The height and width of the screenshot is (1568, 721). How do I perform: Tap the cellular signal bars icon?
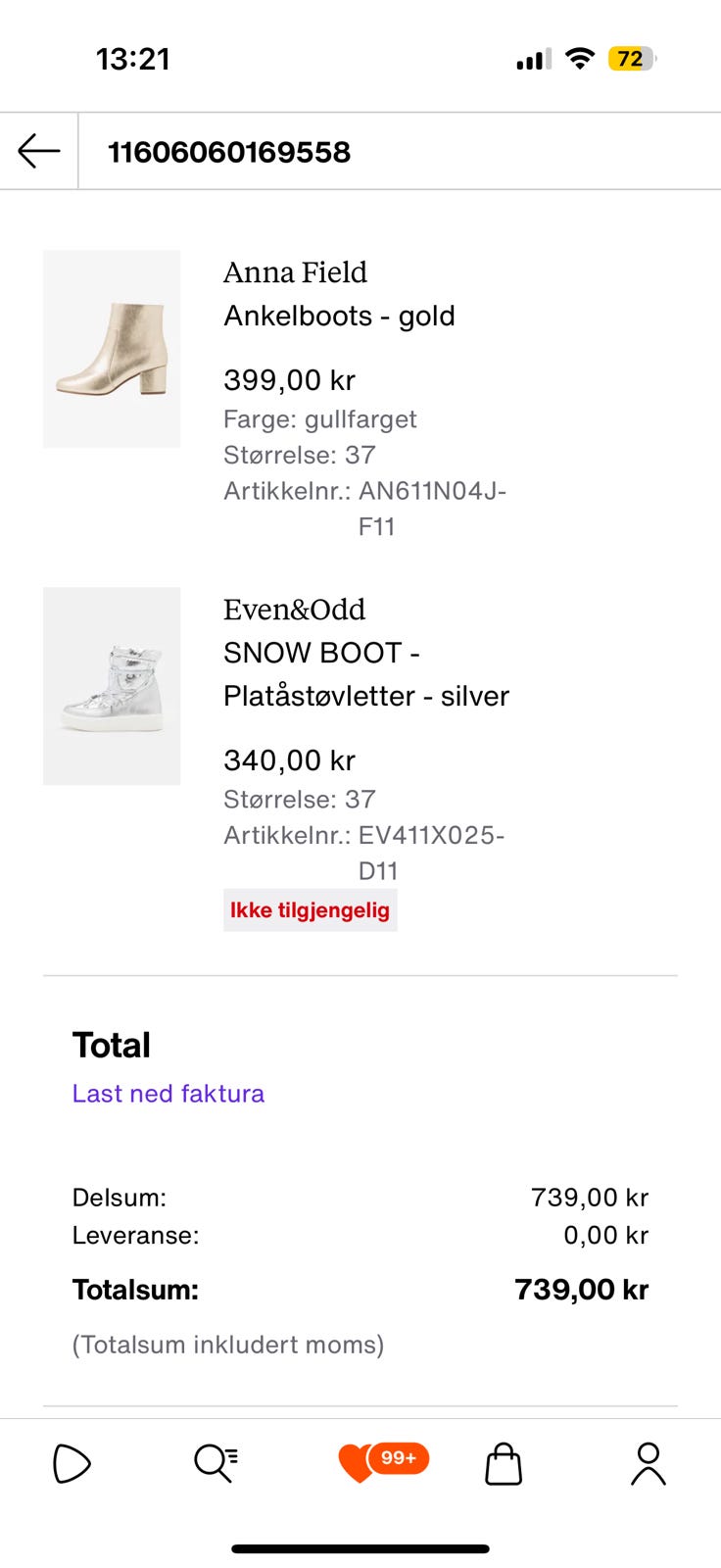(534, 60)
